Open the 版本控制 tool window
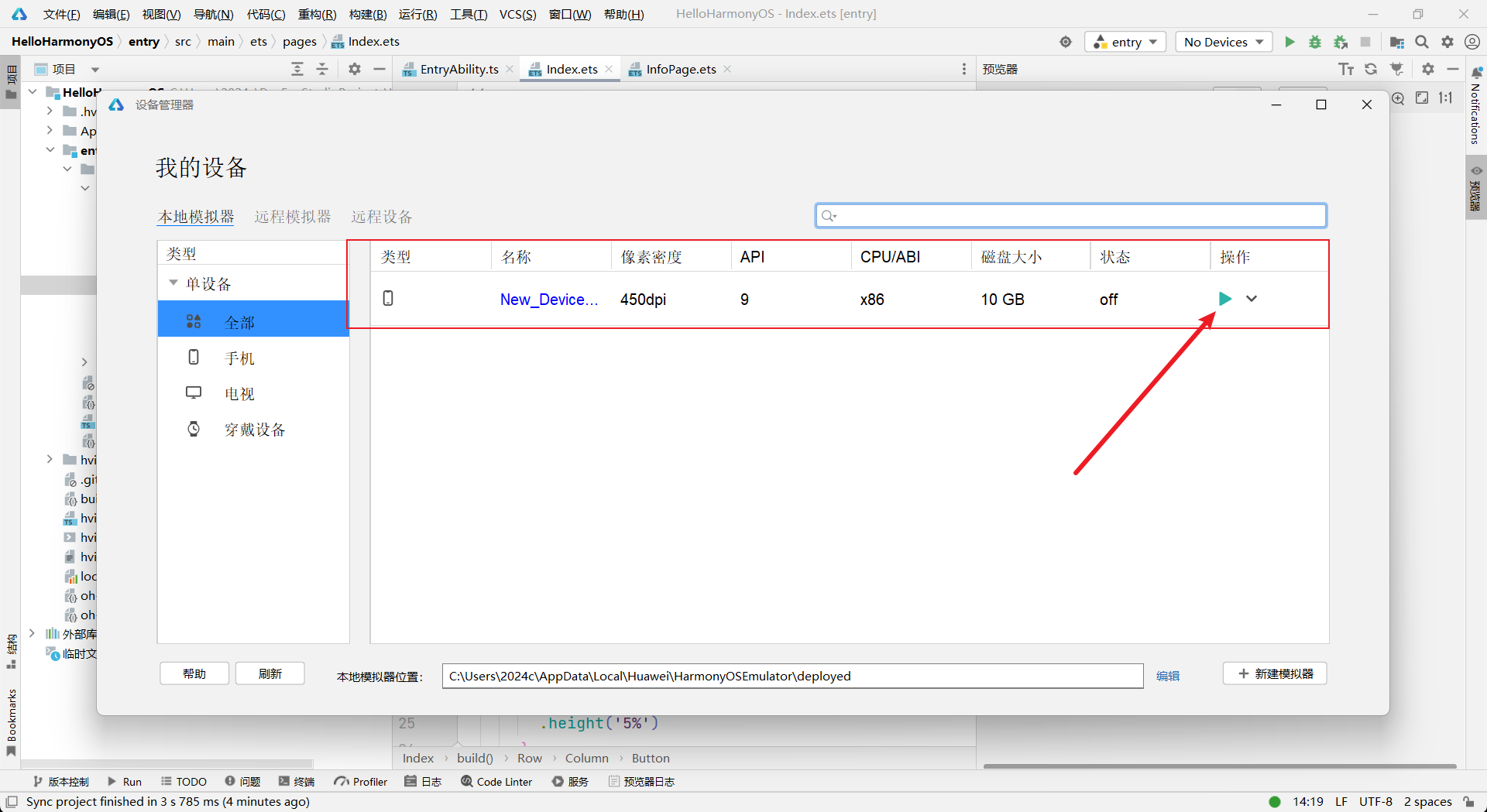This screenshot has width=1487, height=812. pos(61,782)
